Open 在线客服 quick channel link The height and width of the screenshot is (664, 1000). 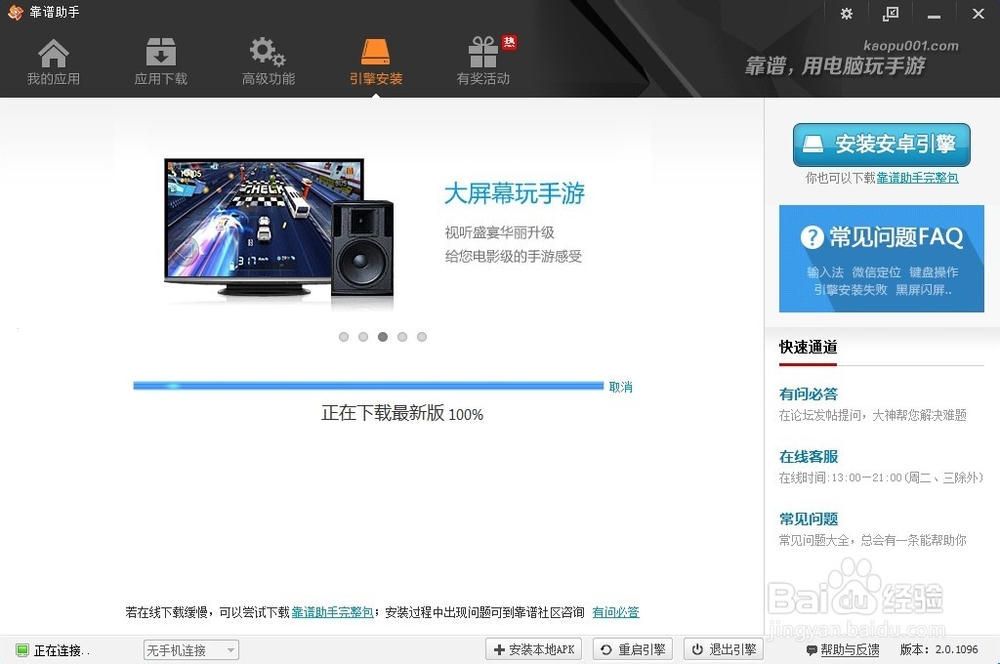pos(808,457)
